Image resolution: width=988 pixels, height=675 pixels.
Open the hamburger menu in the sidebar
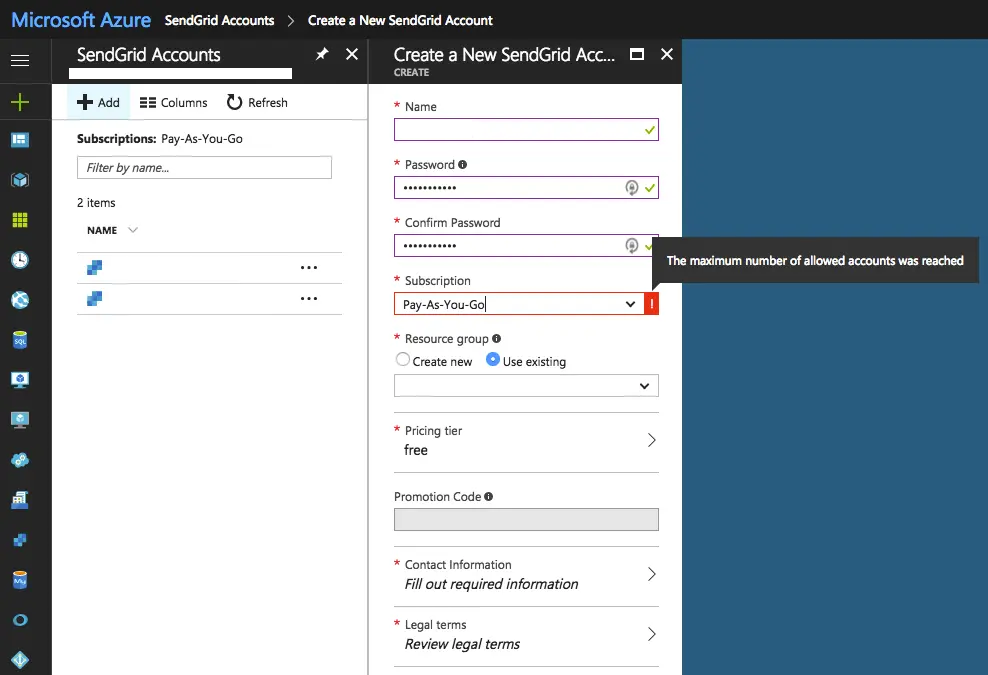click(x=20, y=61)
